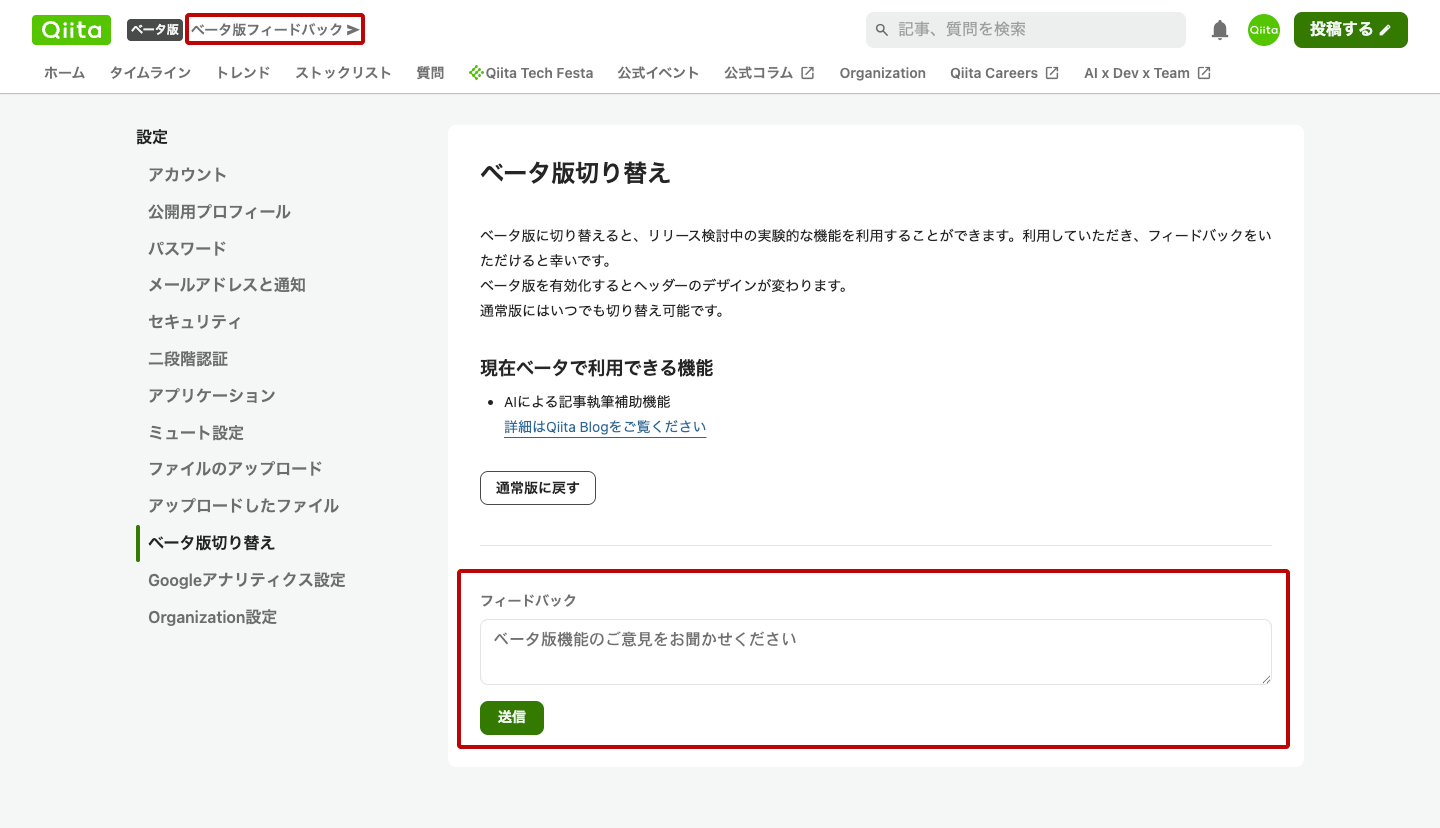Click the 設定 sidebar heading
Image resolution: width=1440 pixels, height=828 pixels.
coord(152,137)
